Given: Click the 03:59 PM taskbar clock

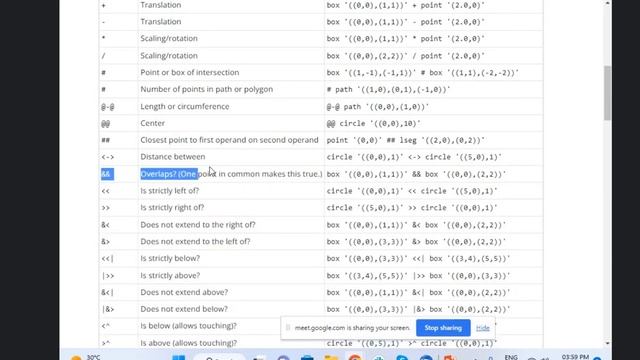Looking at the screenshot, I should [x=575, y=357].
